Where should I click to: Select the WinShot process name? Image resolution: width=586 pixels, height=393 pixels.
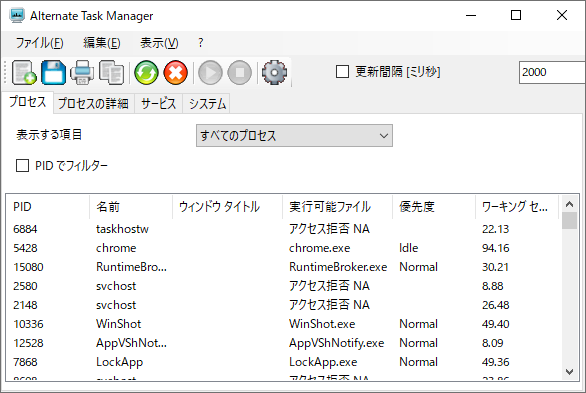click(x=118, y=324)
